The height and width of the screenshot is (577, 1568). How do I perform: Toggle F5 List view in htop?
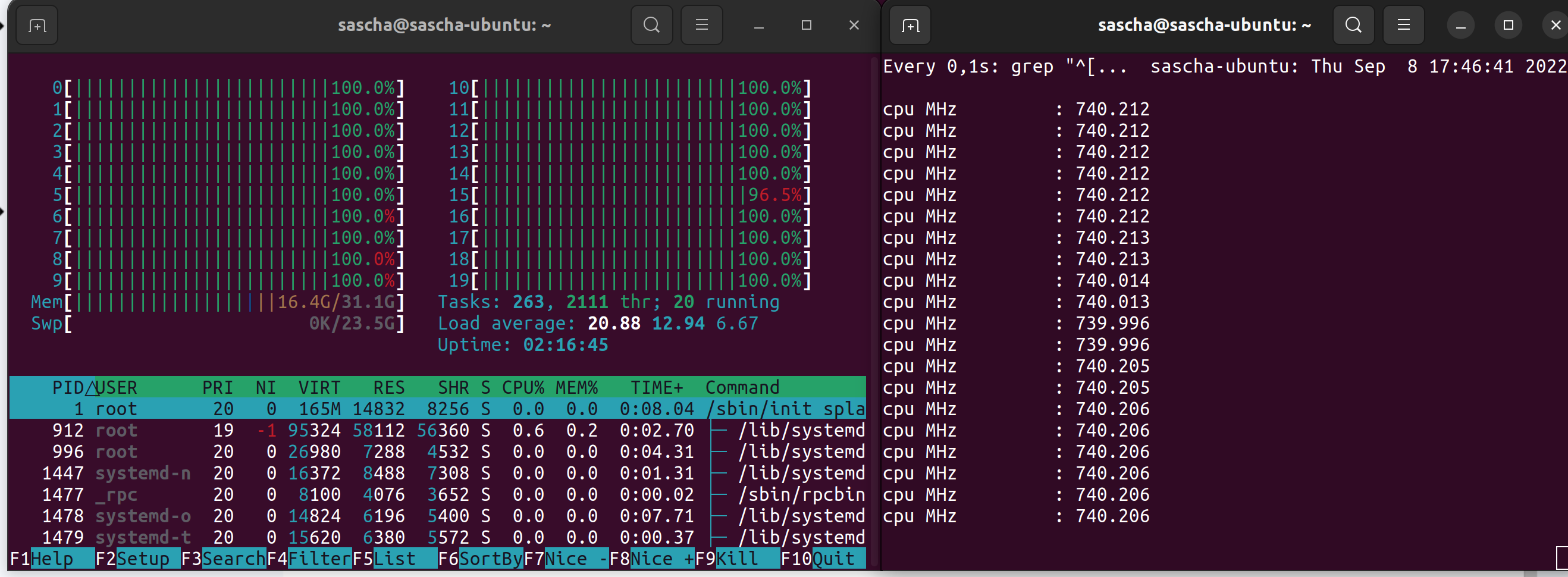click(x=395, y=558)
